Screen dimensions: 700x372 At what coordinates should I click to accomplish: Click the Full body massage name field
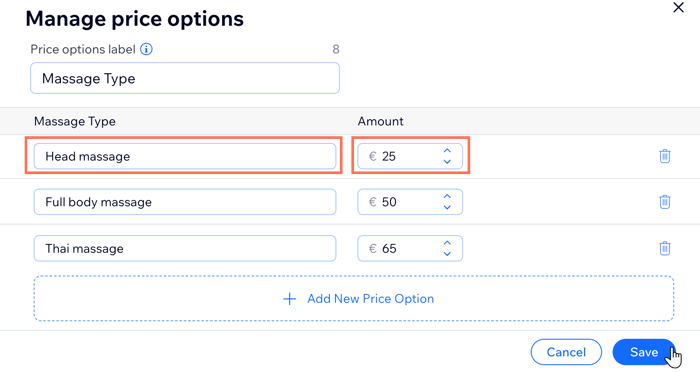click(185, 202)
